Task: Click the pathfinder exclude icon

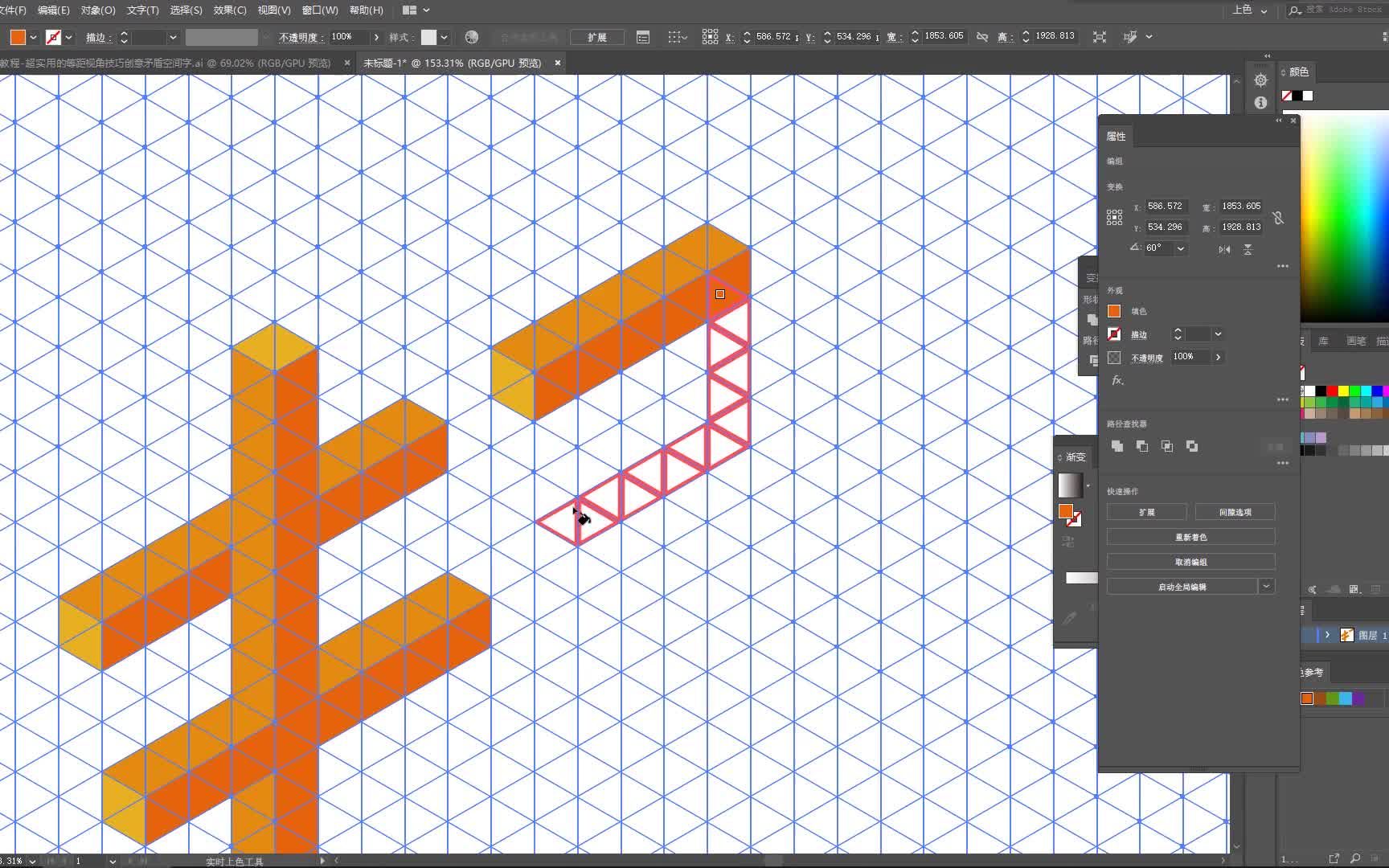Action: pos(1192,446)
